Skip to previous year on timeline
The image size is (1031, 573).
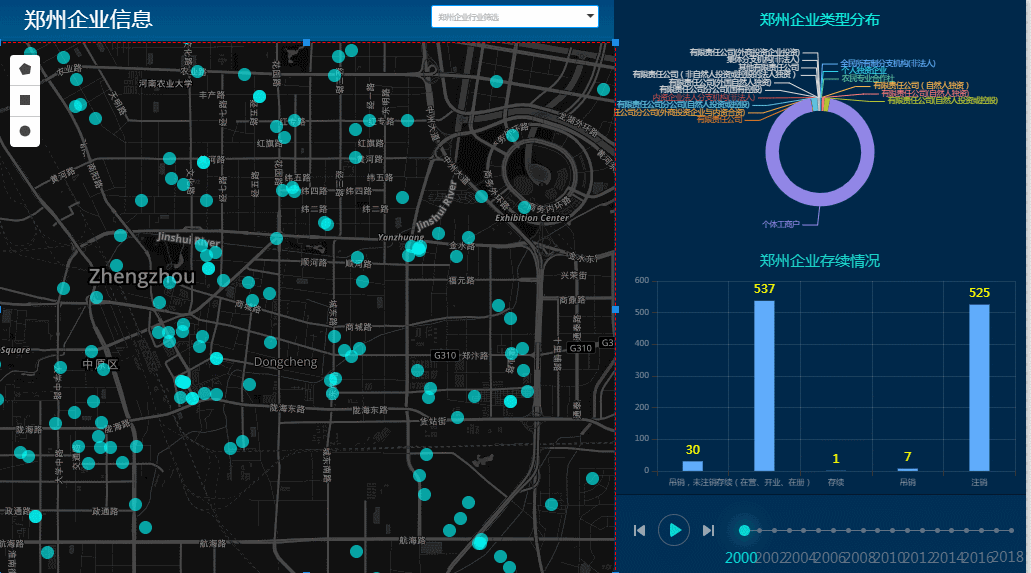coord(639,529)
